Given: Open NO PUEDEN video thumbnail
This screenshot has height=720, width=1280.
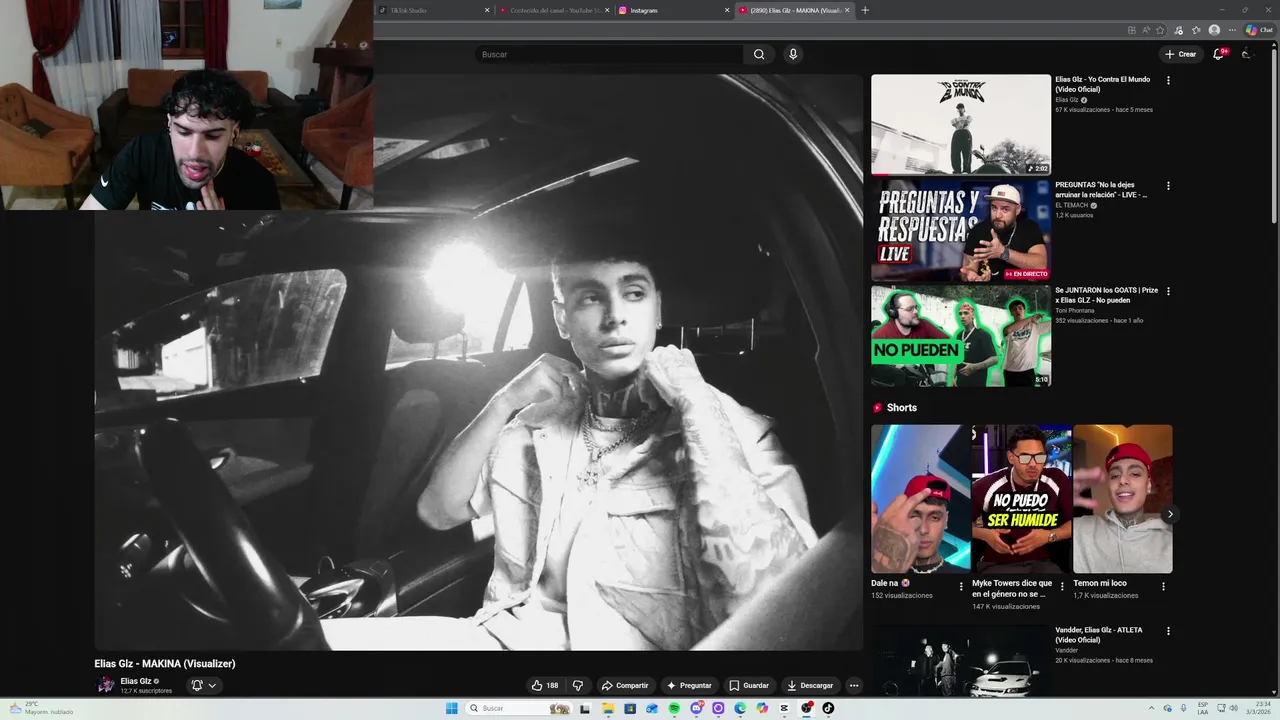Looking at the screenshot, I should (961, 336).
